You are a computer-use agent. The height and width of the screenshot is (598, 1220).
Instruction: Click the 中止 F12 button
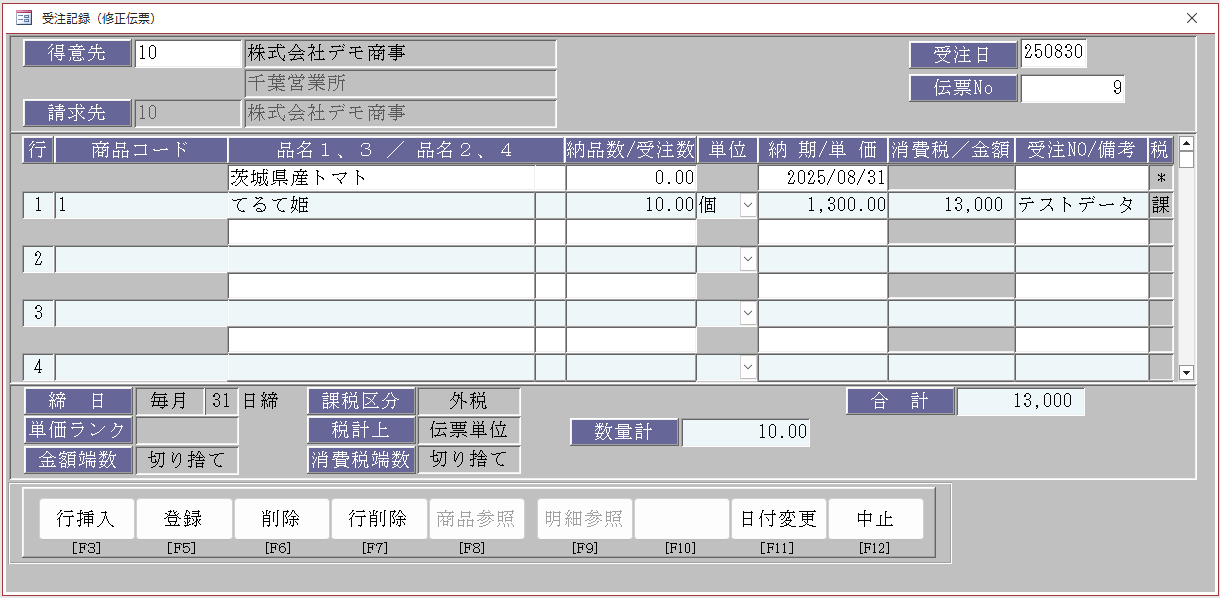click(876, 519)
